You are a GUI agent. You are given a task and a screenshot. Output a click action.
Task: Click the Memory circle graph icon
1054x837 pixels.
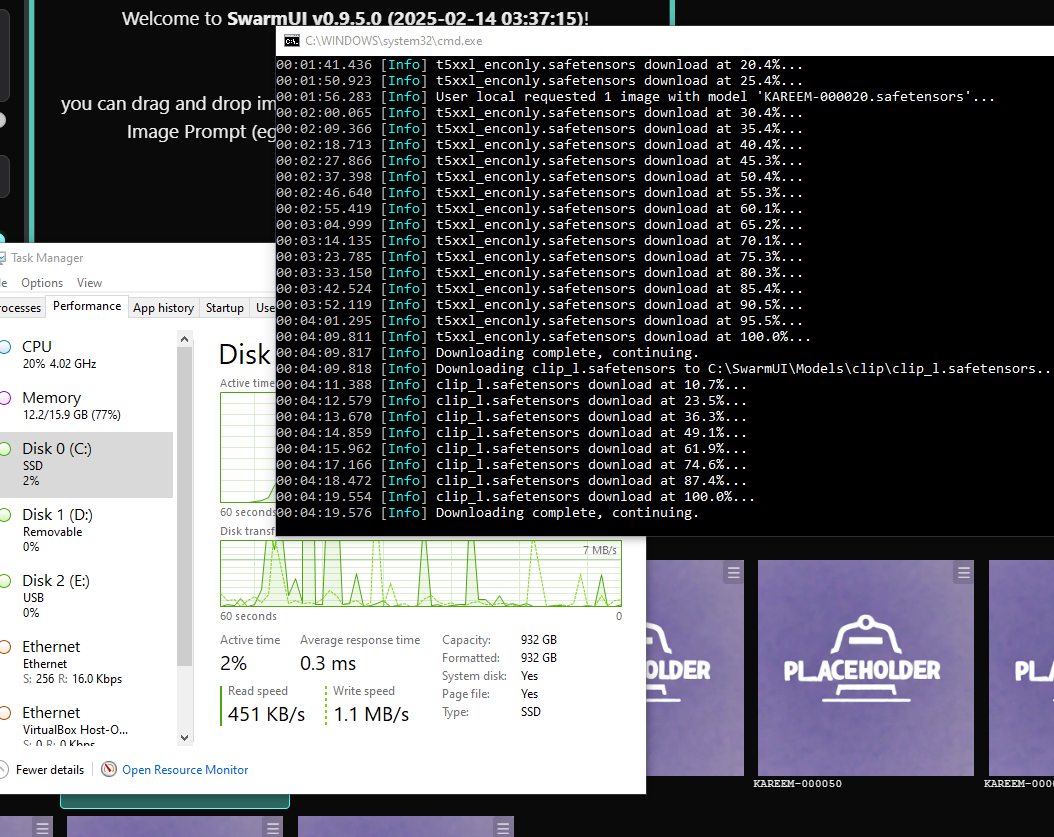click(x=5, y=398)
